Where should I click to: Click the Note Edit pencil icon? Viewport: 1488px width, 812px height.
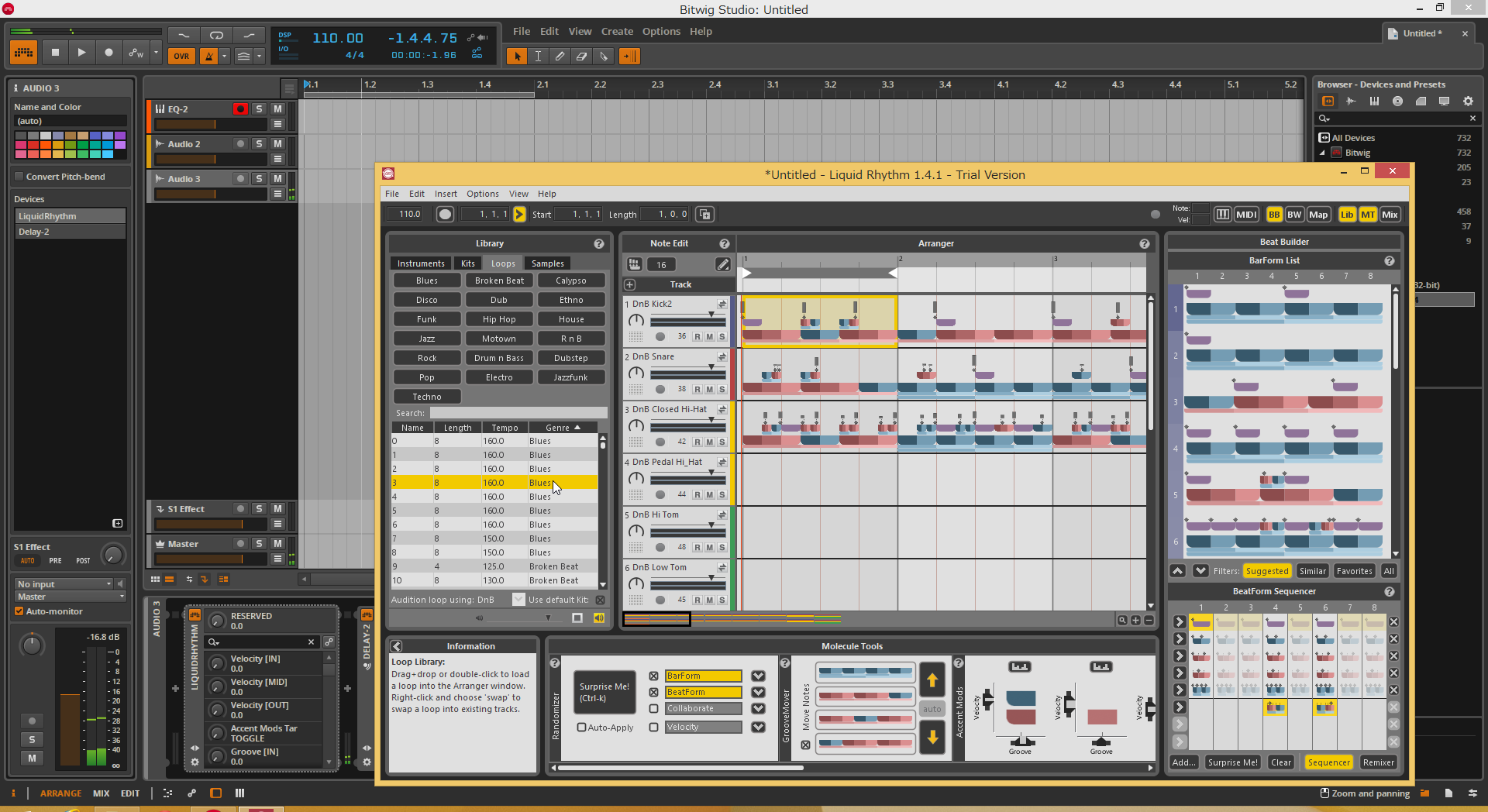722,265
